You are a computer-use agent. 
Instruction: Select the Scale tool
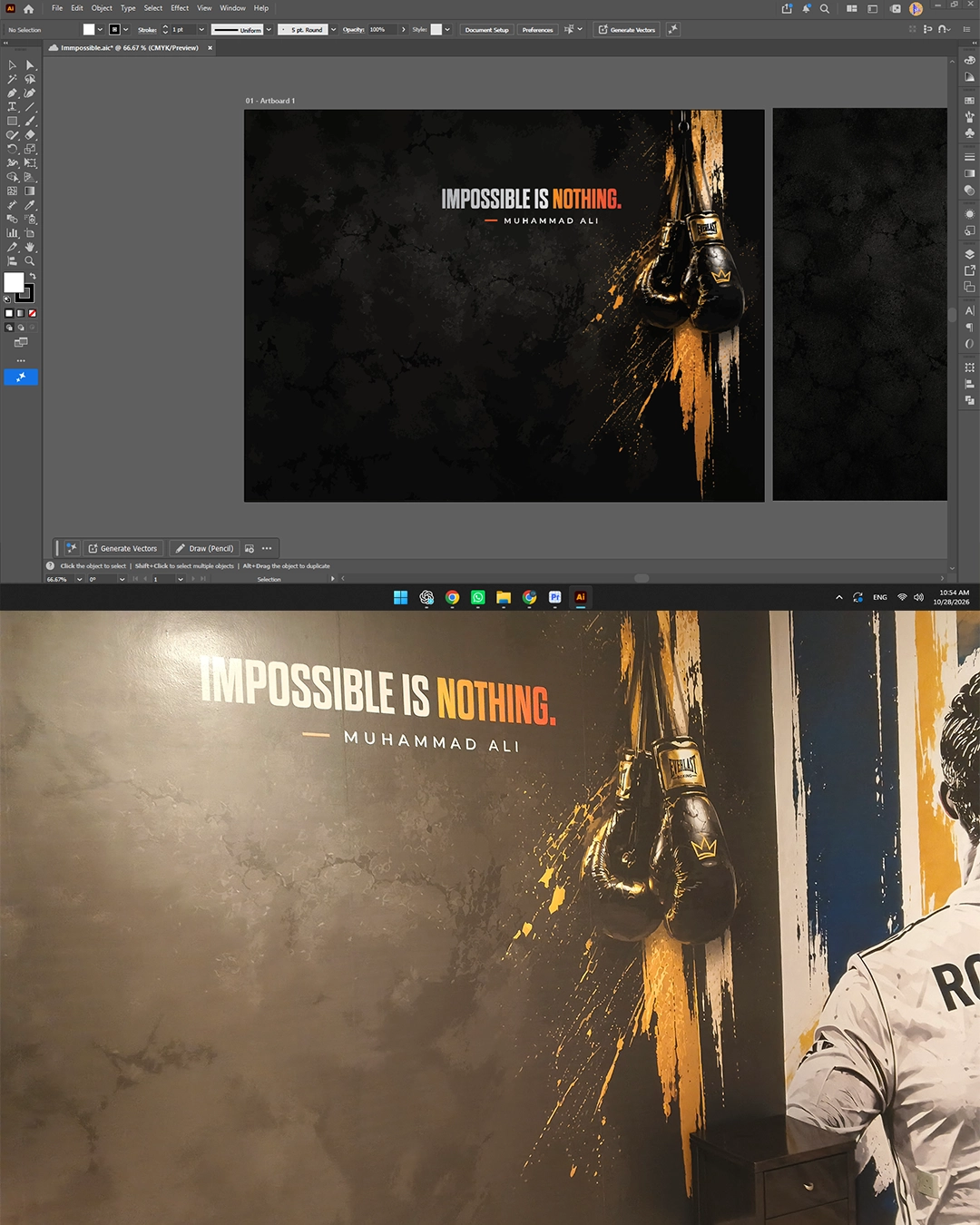tap(30, 149)
